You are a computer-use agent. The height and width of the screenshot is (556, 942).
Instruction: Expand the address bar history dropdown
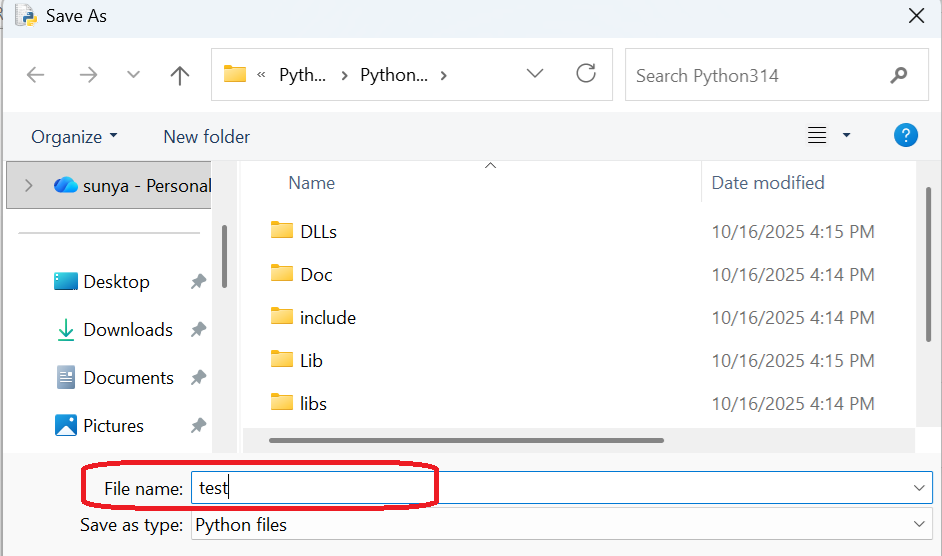[x=535, y=74]
